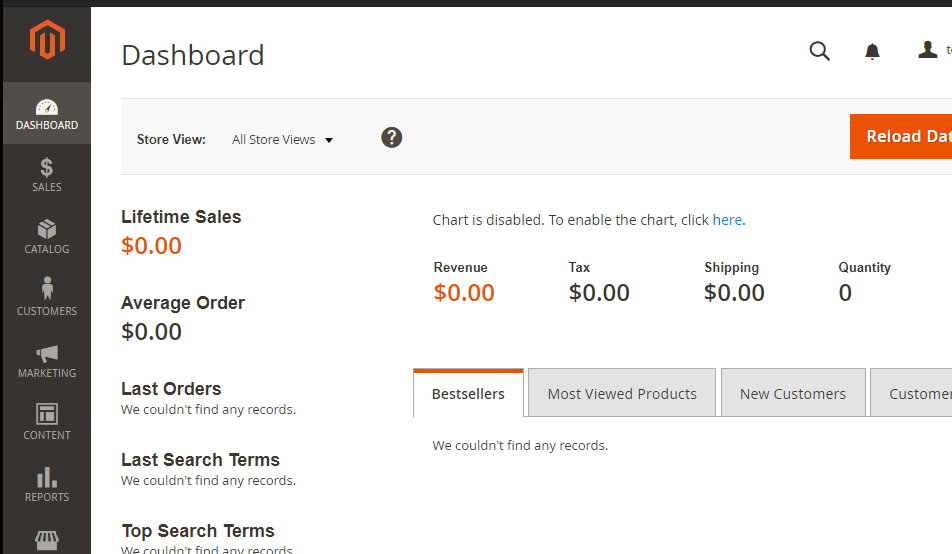Click the Magento logo icon

point(47,41)
